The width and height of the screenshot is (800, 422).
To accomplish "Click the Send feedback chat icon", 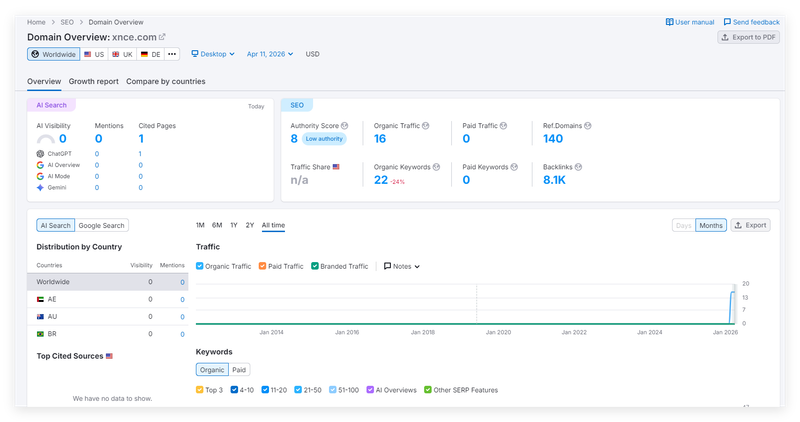I will (x=727, y=22).
